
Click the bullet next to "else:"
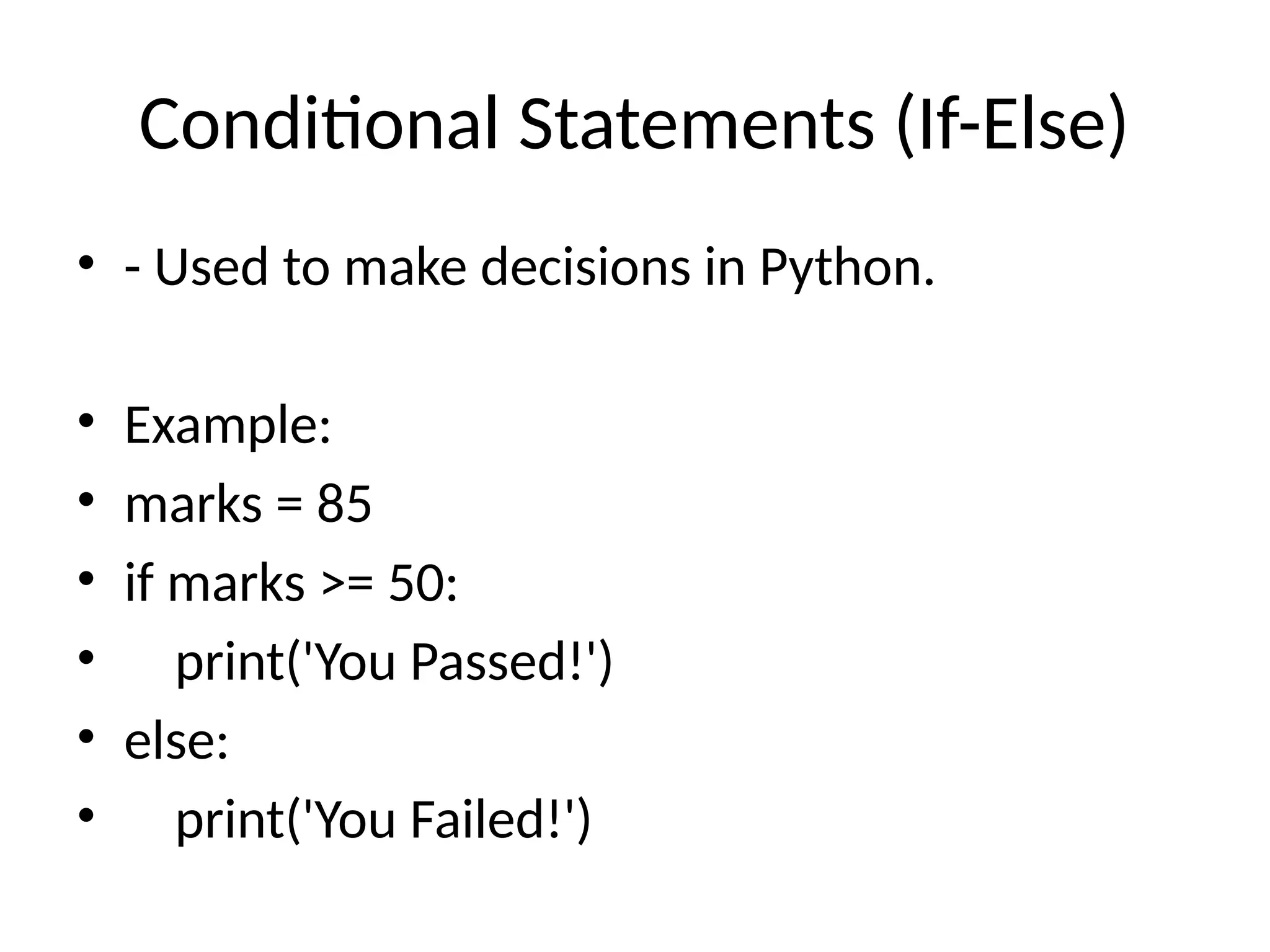[x=86, y=736]
